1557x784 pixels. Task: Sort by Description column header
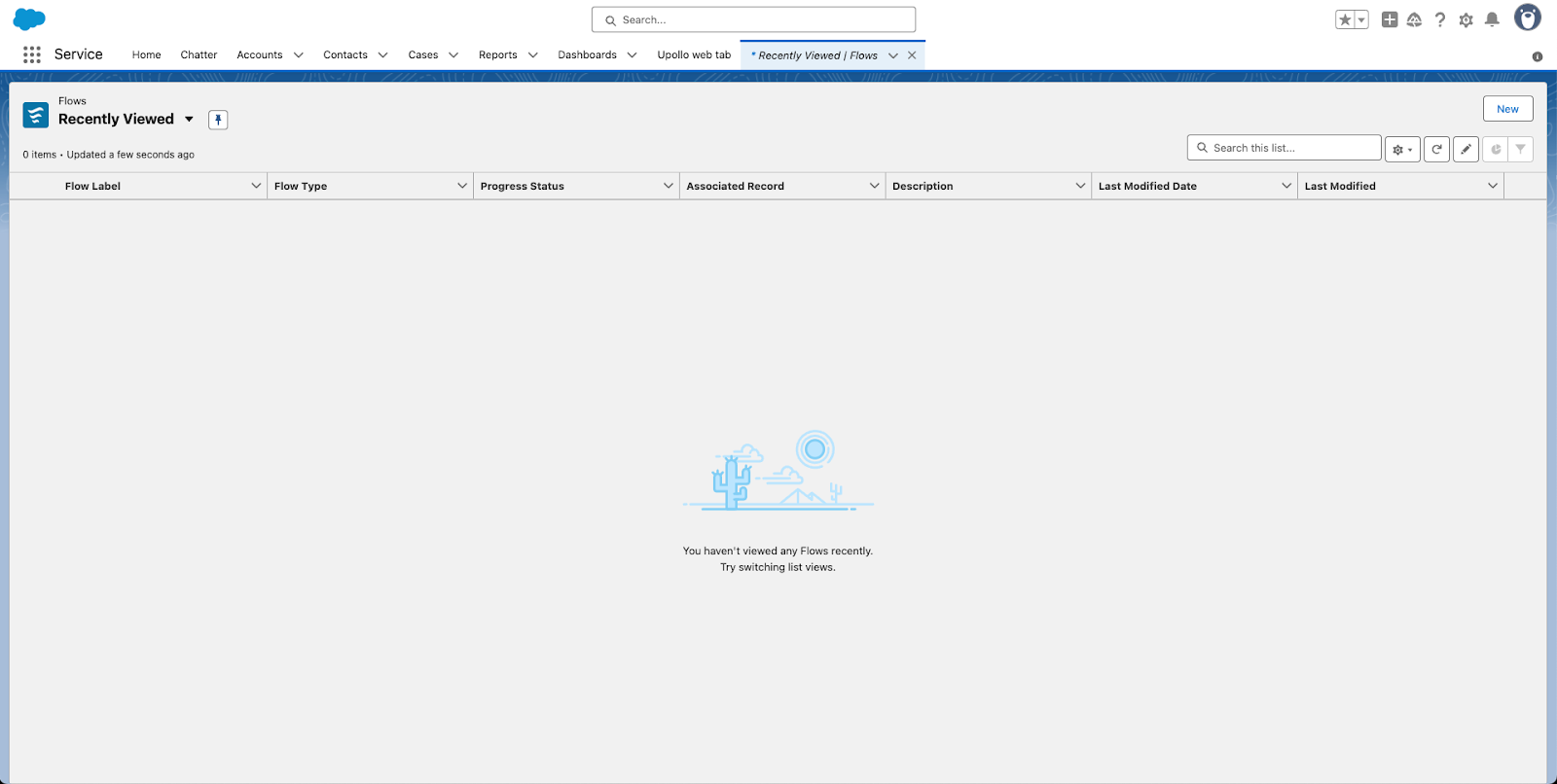pyautogui.click(x=923, y=186)
